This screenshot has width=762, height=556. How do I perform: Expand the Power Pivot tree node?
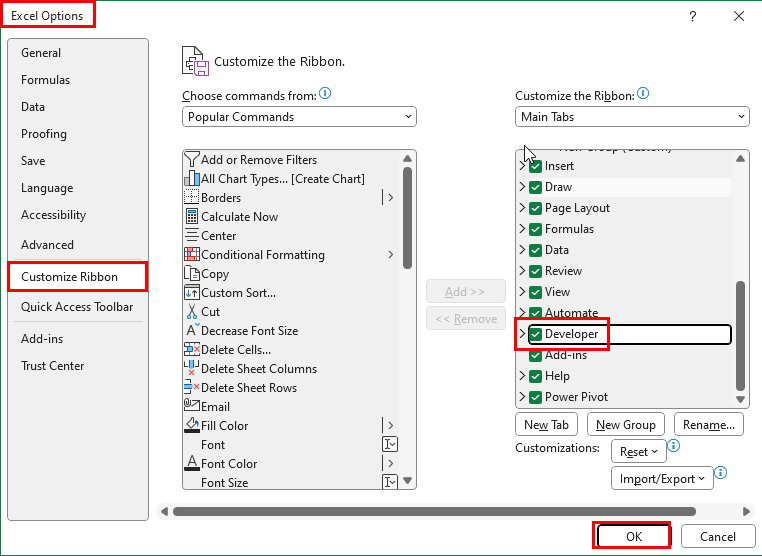point(522,397)
